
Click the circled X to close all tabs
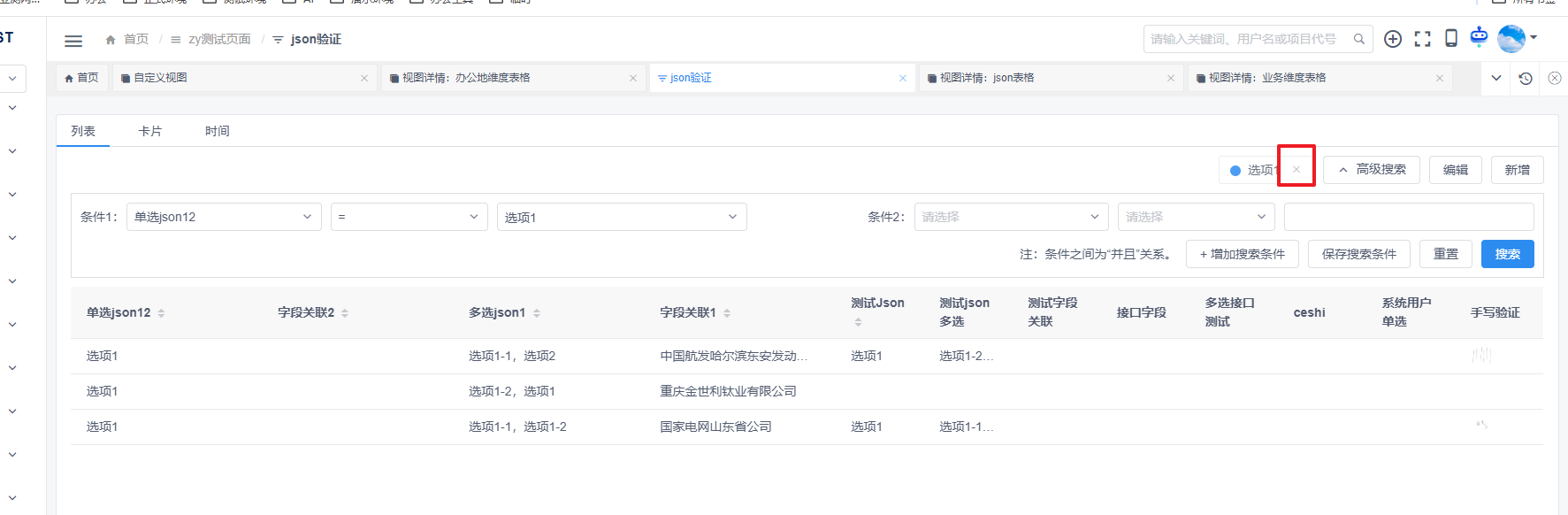1555,78
